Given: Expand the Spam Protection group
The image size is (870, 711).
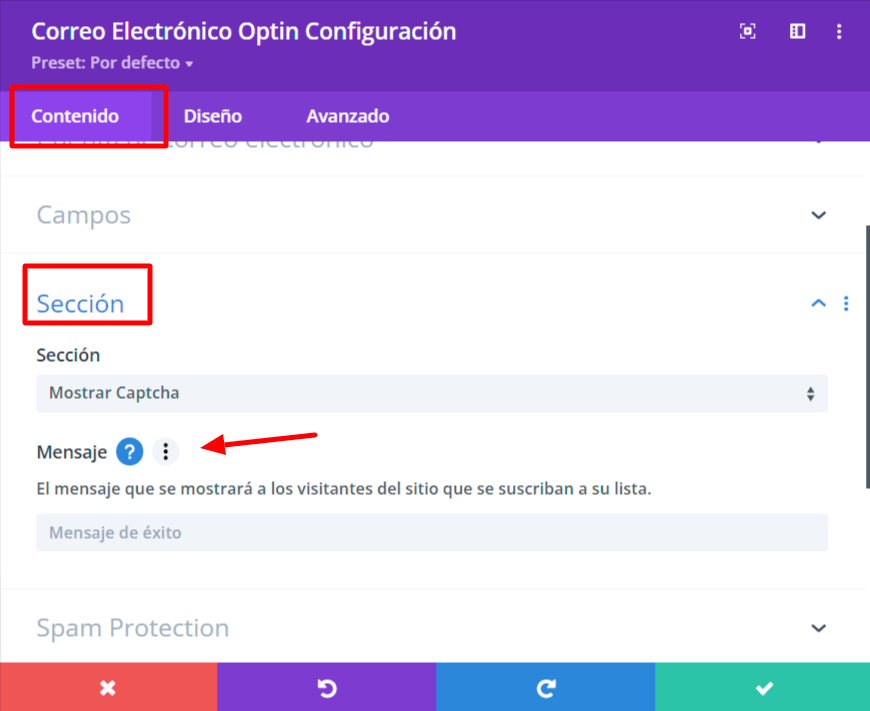Looking at the screenshot, I should [432, 628].
